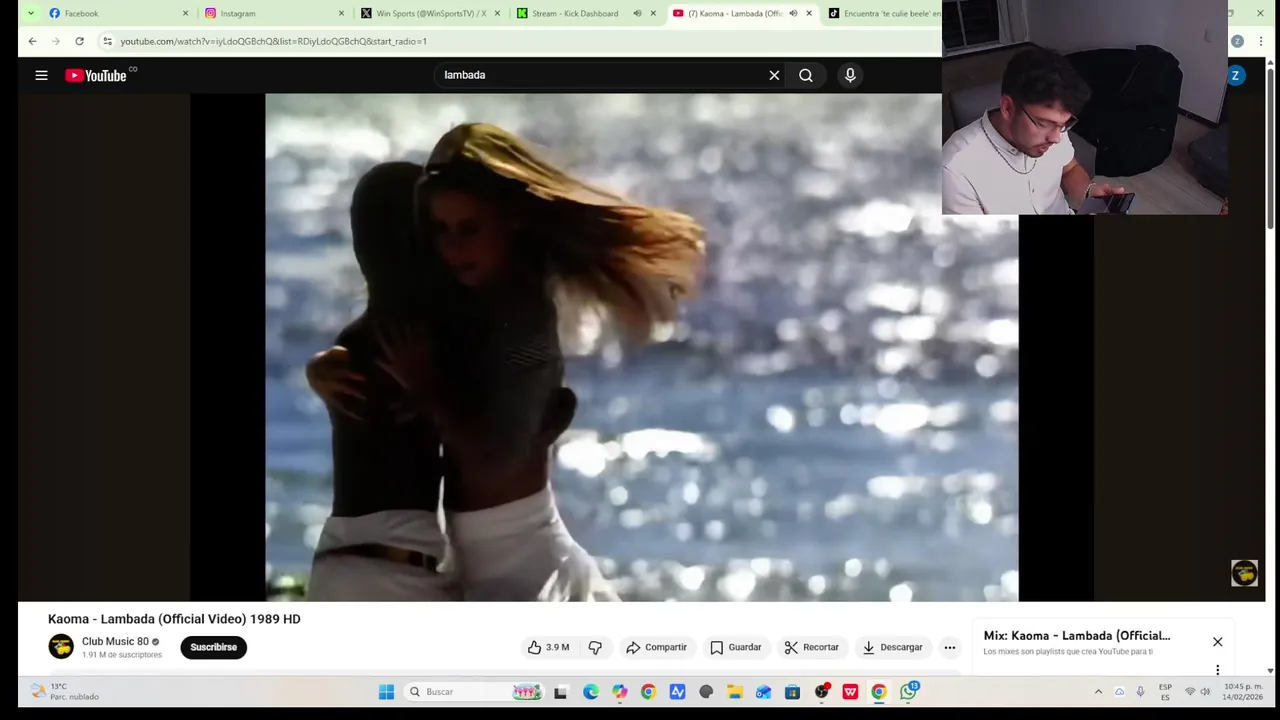Go forward in browser history
This screenshot has height=720, width=1280.
click(x=55, y=41)
